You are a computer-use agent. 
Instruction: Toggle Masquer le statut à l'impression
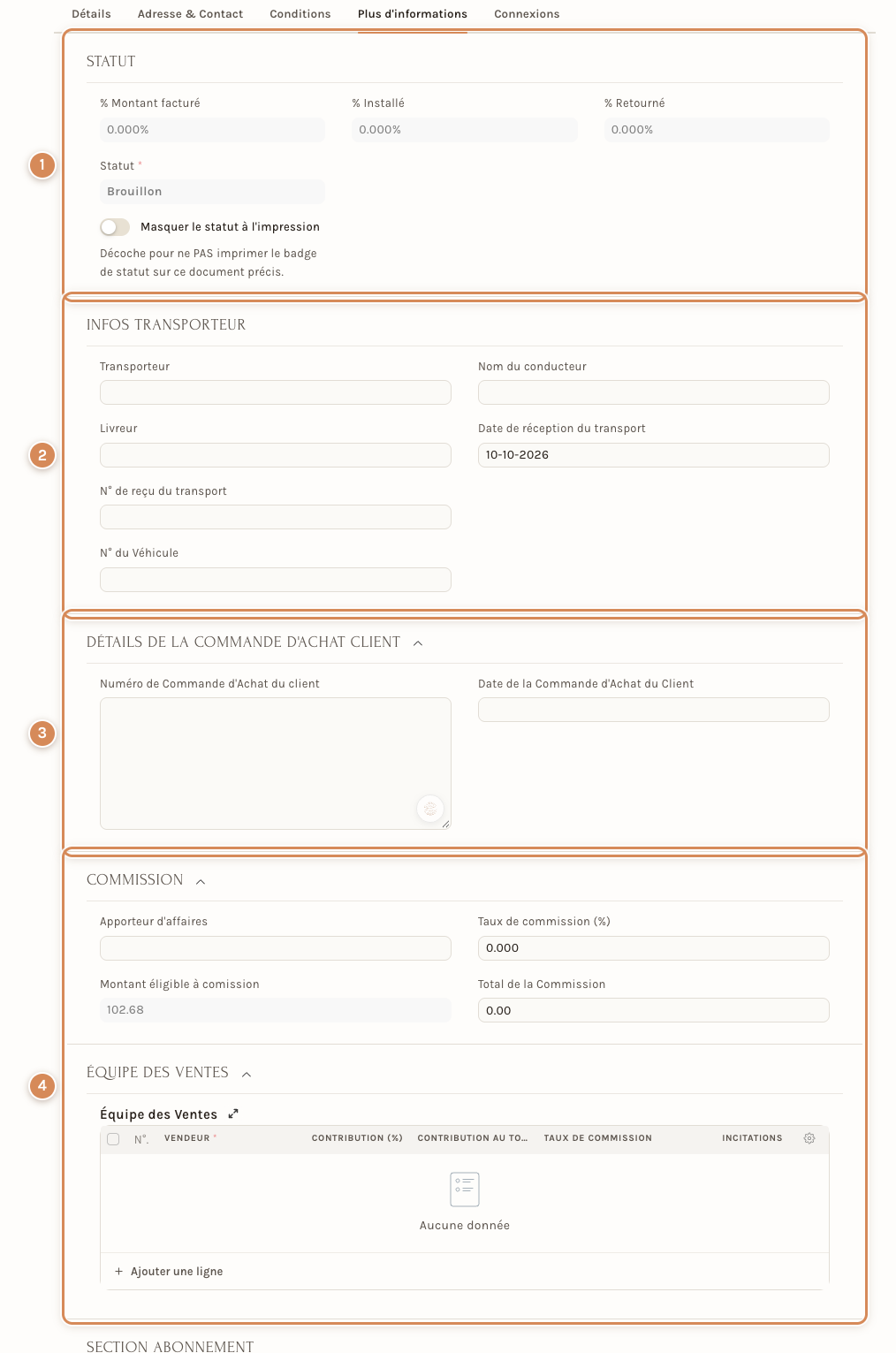coord(115,227)
